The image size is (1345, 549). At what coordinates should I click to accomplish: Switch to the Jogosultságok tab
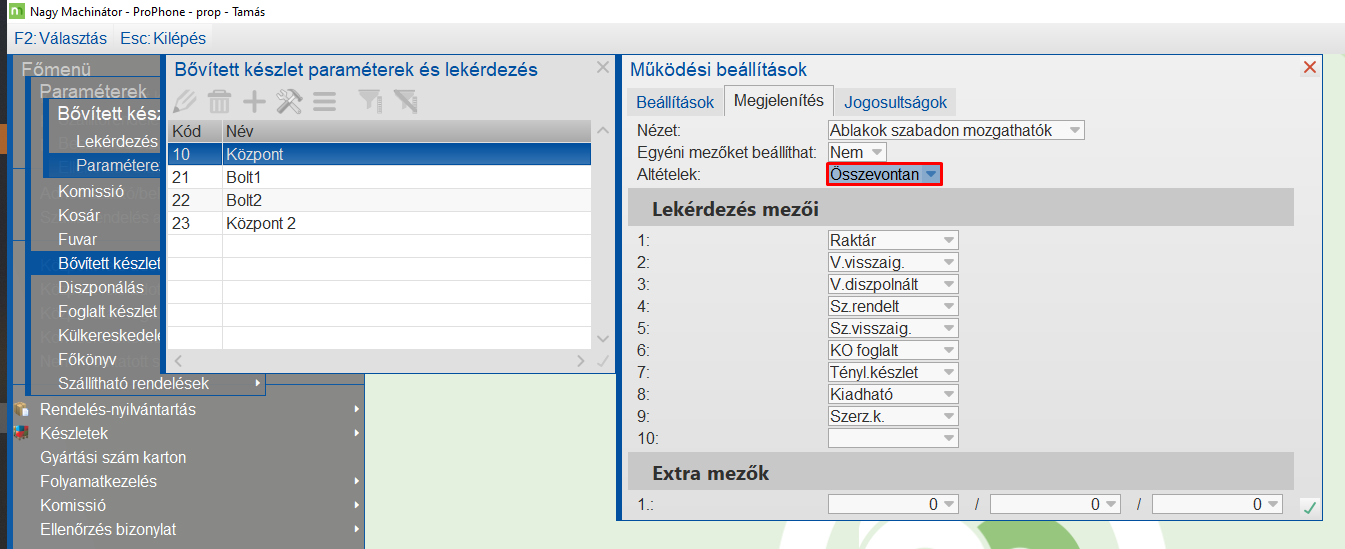[x=895, y=102]
